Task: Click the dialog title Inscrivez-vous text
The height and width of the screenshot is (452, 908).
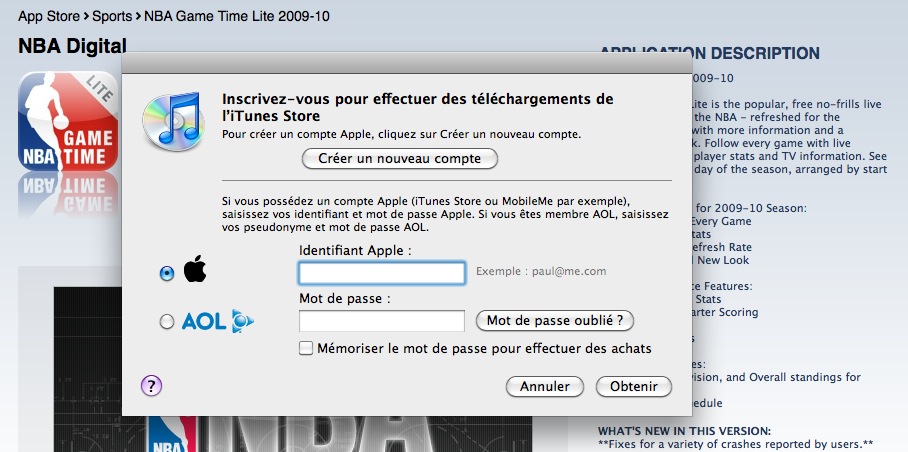Action: click(x=418, y=107)
